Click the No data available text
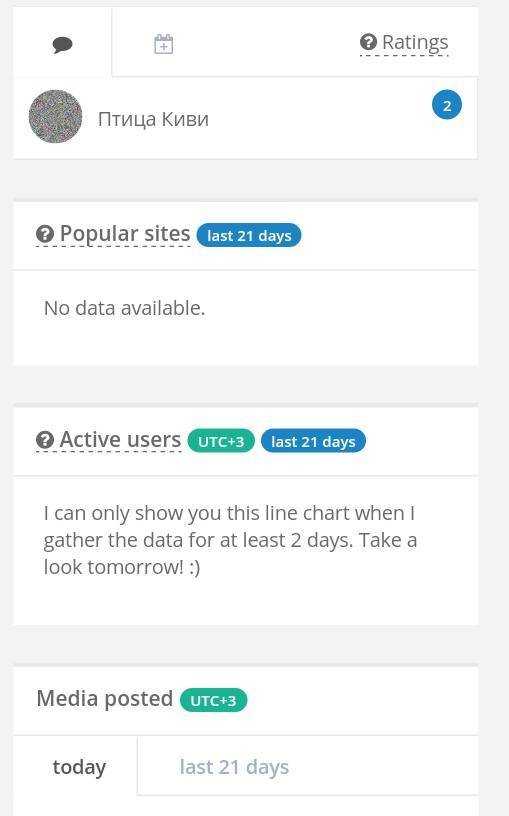509x816 pixels. coord(124,308)
